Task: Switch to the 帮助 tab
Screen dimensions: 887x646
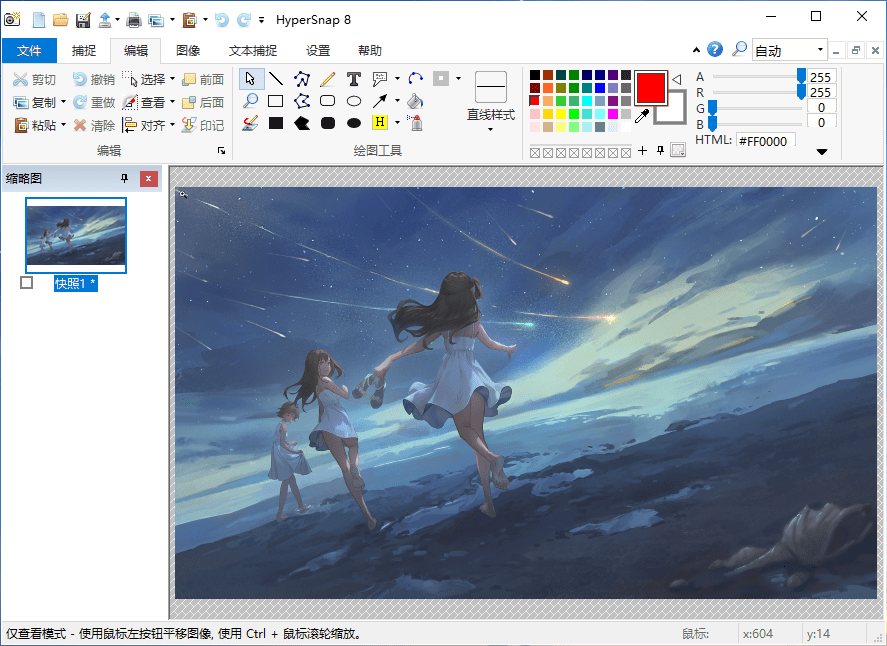Action: click(370, 51)
